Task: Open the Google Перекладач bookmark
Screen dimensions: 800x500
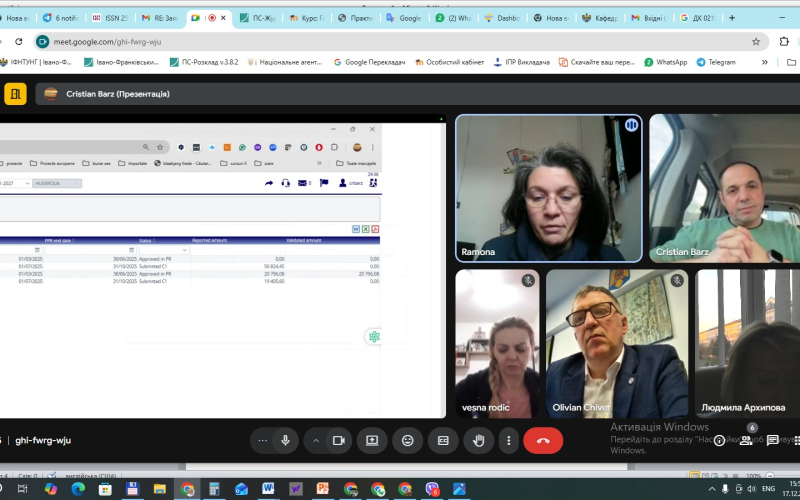Action: pos(369,62)
